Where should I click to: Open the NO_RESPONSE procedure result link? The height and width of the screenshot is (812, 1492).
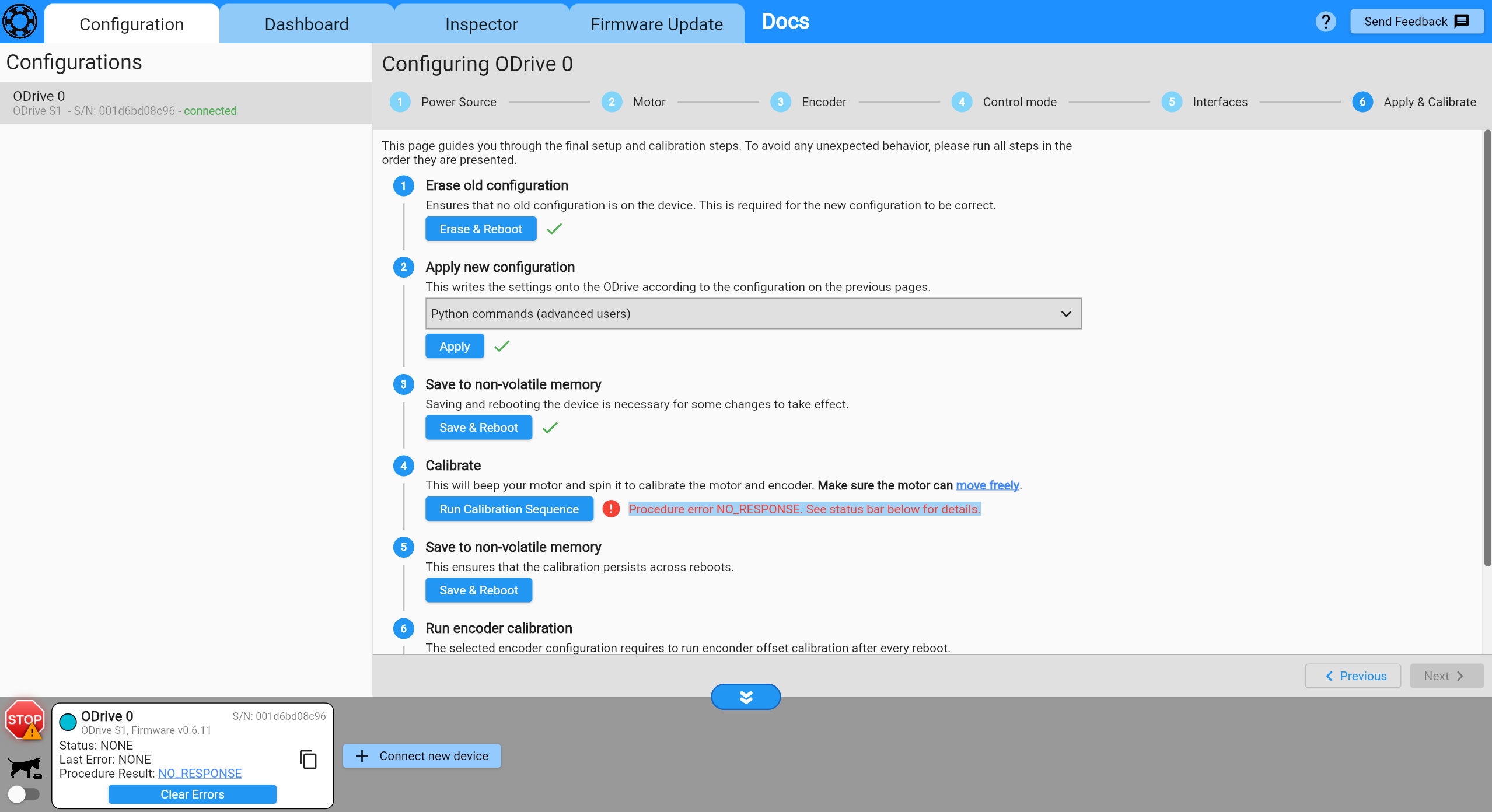[200, 773]
